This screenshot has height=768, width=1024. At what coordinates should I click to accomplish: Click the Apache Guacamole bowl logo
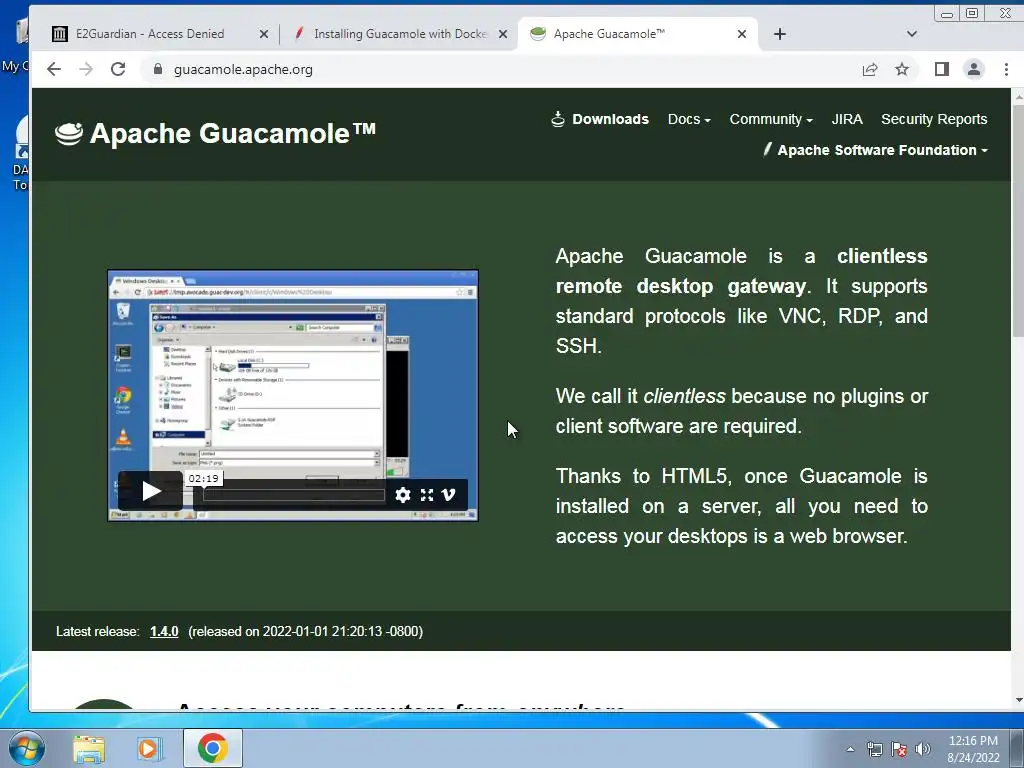pos(69,133)
